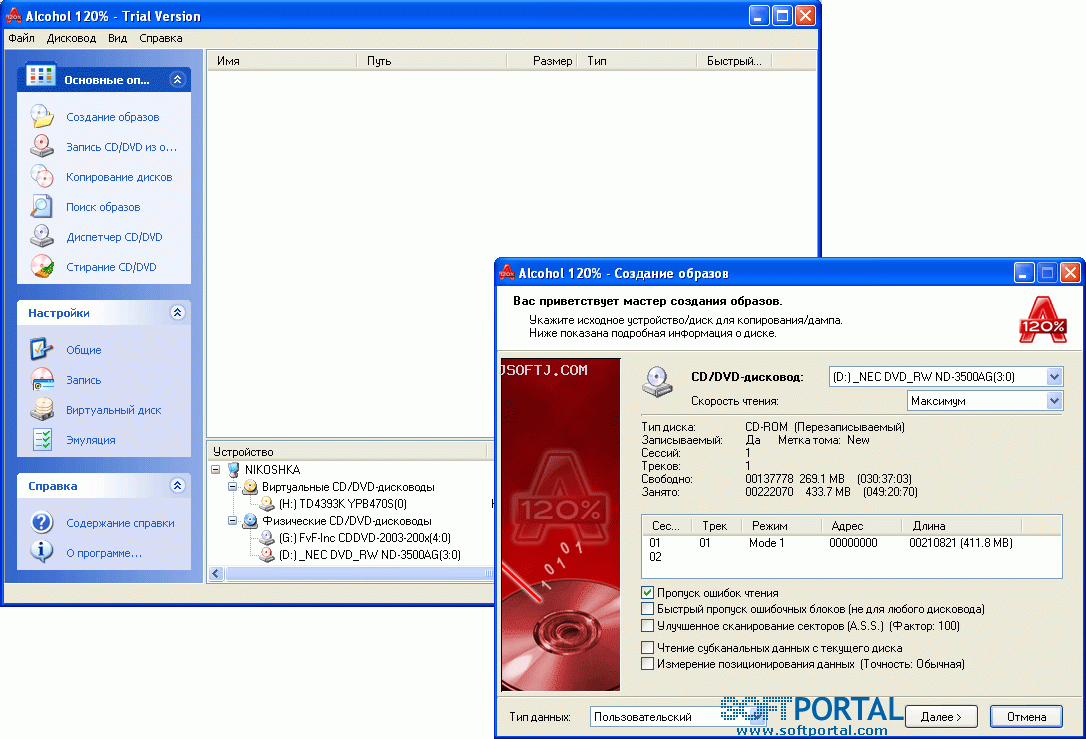Click the virtual drives folder icon
Screen dimensions: 1086x739
250,487
